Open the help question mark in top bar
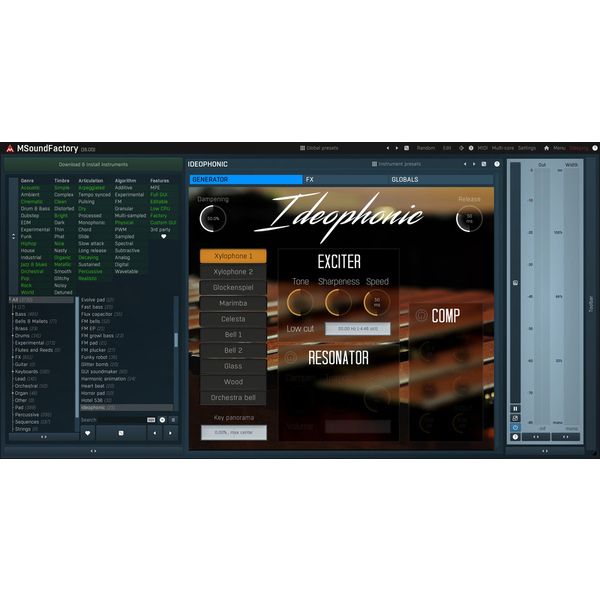The height and width of the screenshot is (600, 600). [x=595, y=148]
